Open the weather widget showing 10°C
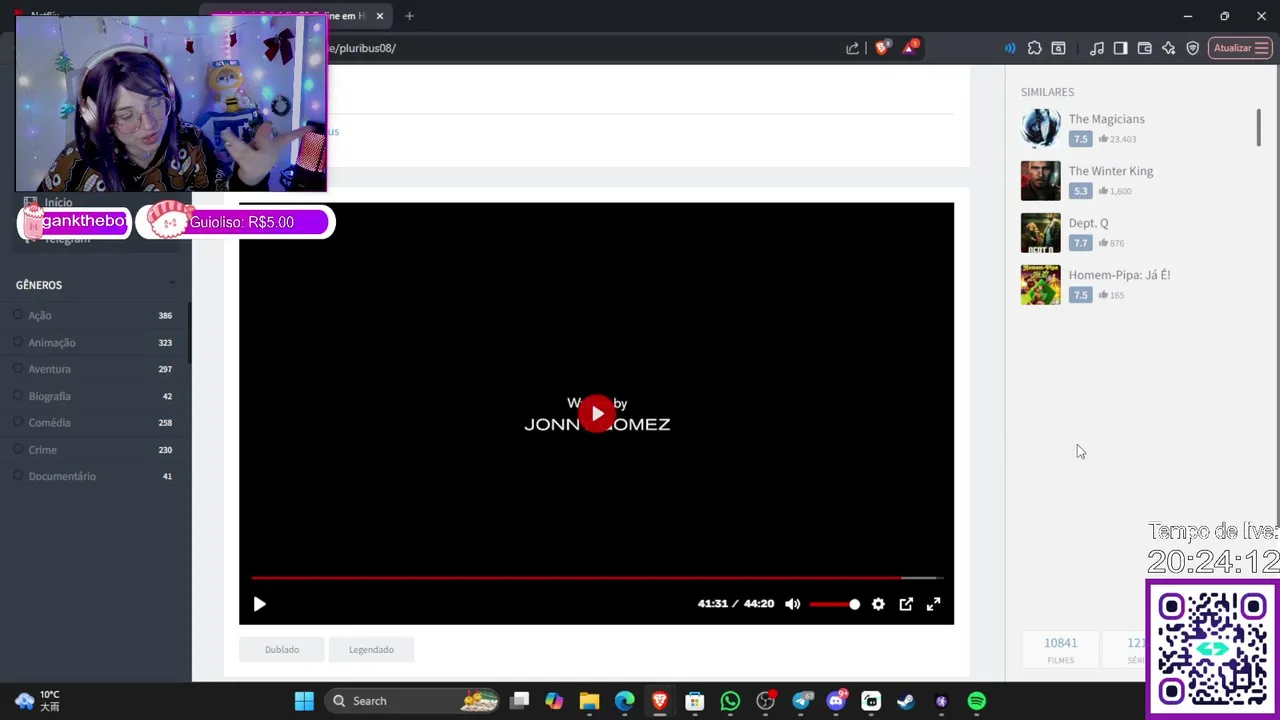Screen dimensions: 1280x720 click(x=38, y=700)
